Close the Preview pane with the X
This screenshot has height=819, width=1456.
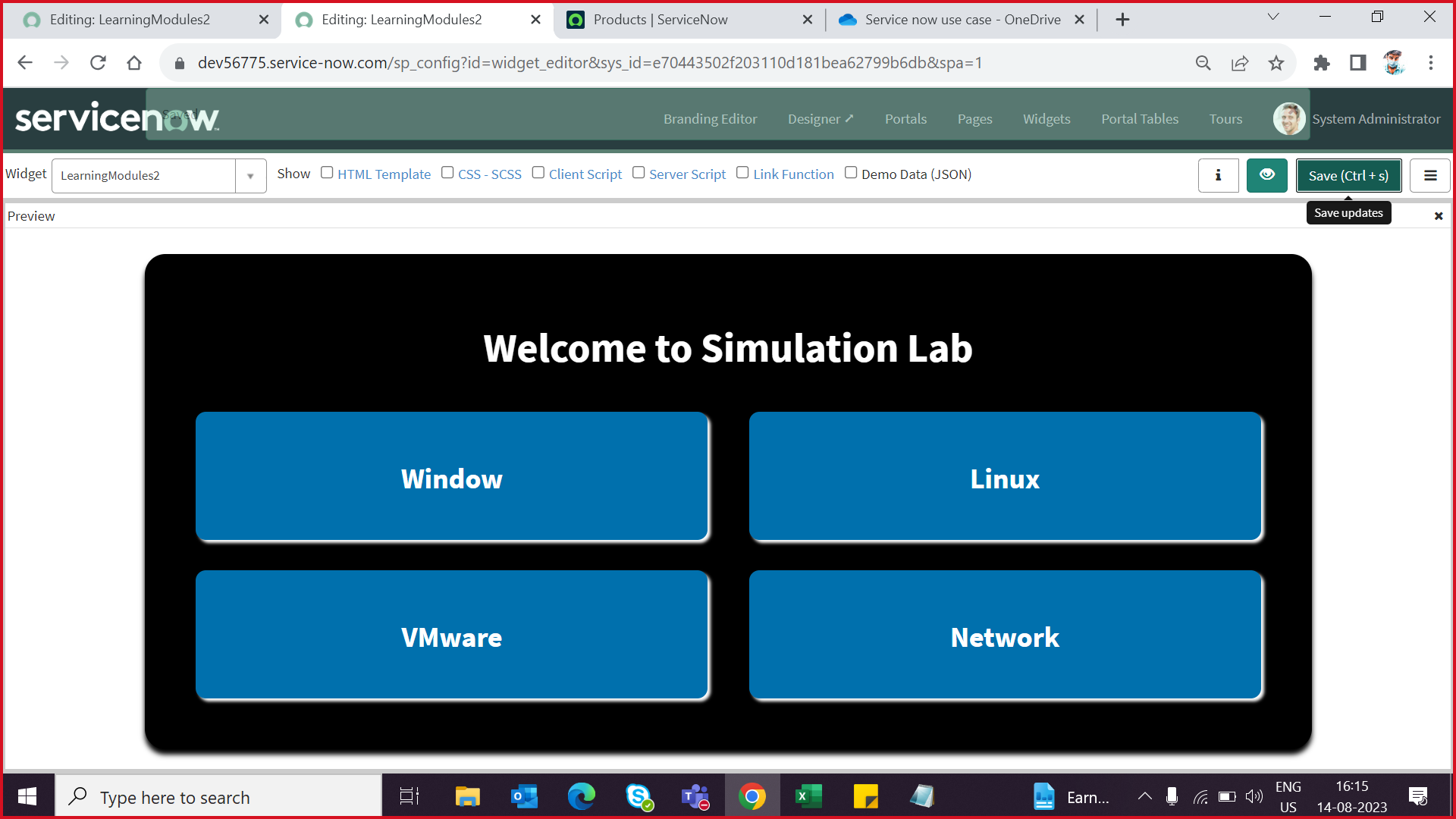pyautogui.click(x=1438, y=215)
